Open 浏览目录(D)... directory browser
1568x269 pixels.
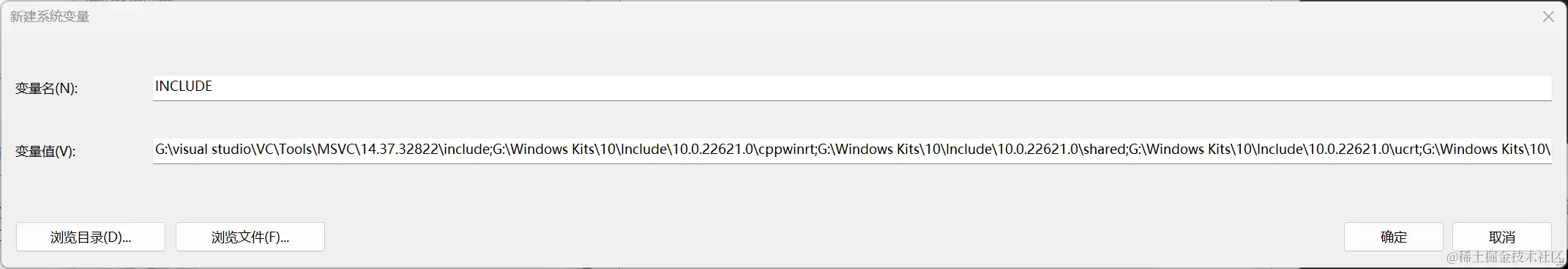tap(91, 237)
